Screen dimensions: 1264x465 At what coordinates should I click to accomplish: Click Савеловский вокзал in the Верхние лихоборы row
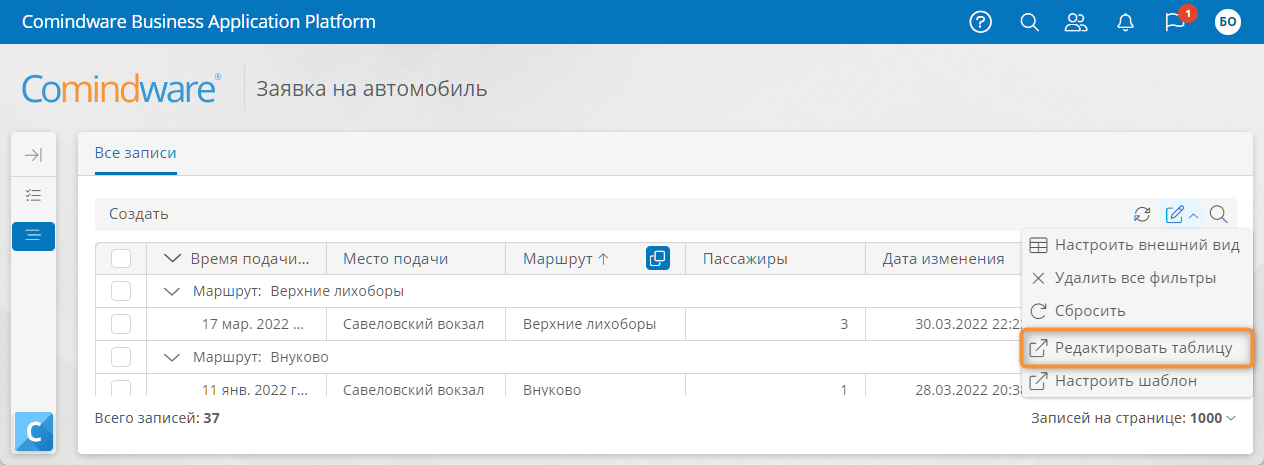pyautogui.click(x=413, y=324)
